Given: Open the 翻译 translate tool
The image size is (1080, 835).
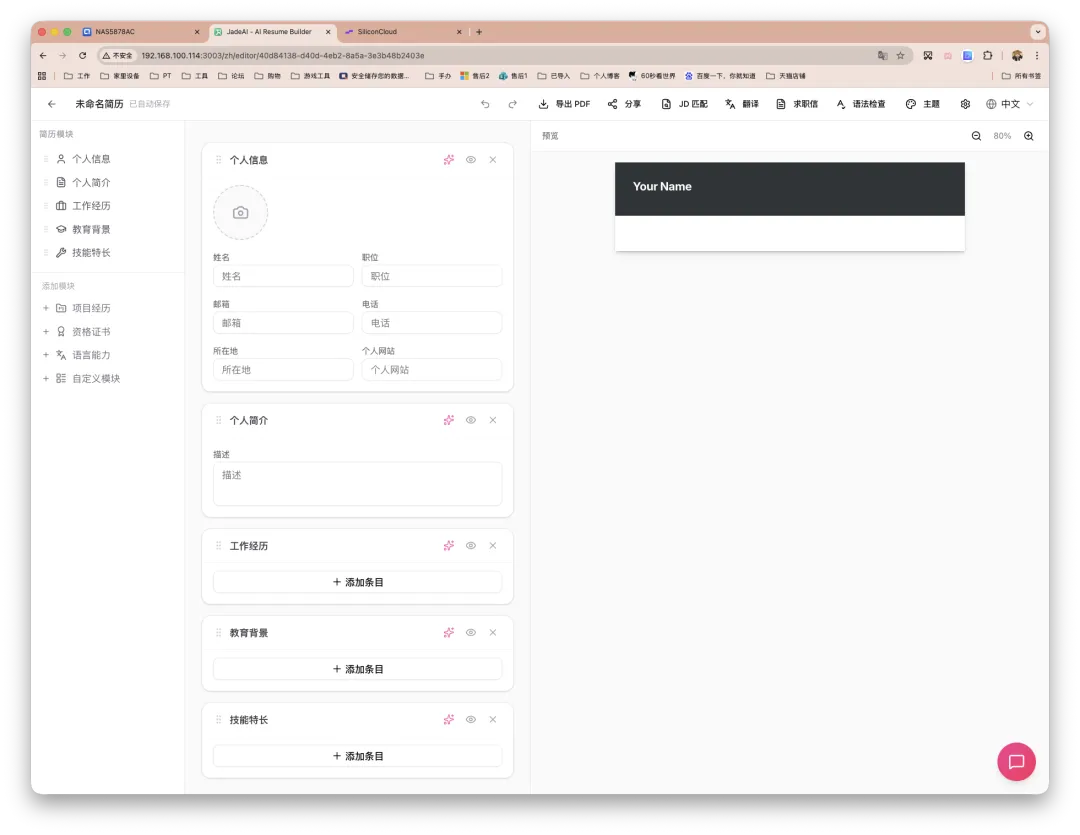Looking at the screenshot, I should pyautogui.click(x=742, y=104).
